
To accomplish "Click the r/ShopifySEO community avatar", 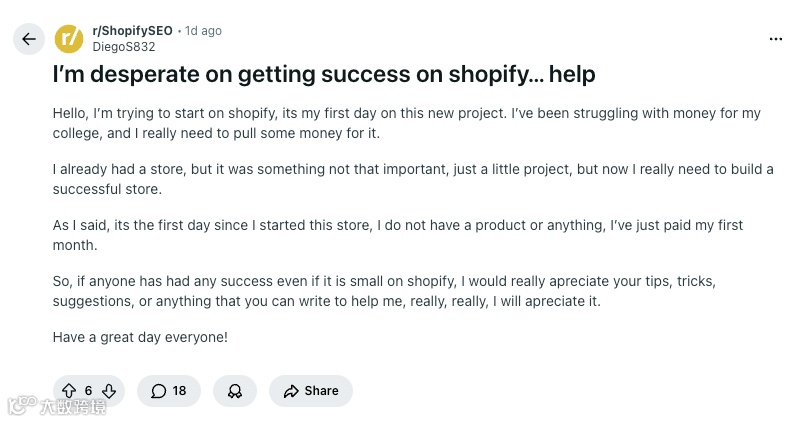I will click(x=69, y=39).
